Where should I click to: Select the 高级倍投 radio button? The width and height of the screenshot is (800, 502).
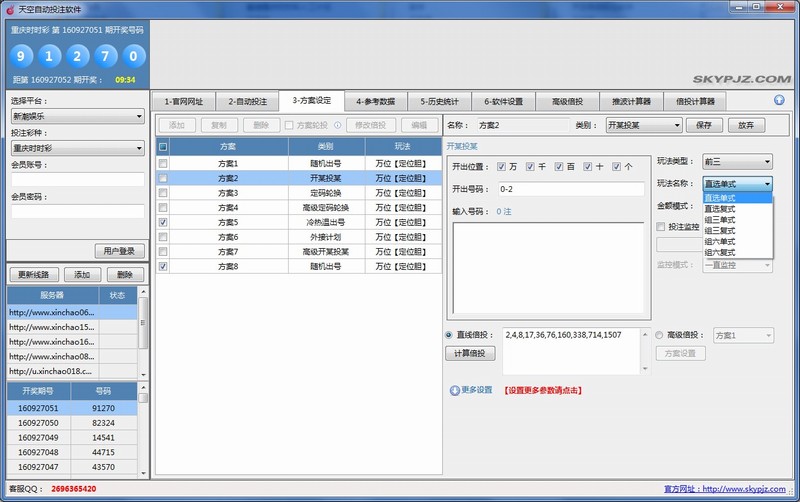click(660, 335)
